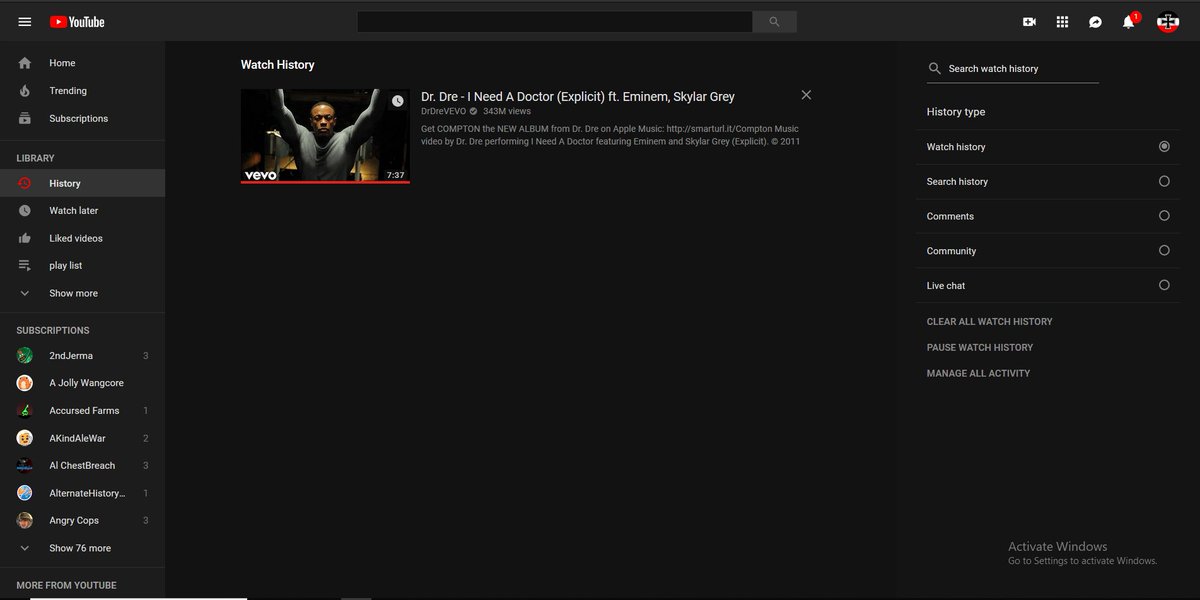Click the 2ndJerma channel name
1200x600 pixels.
pyautogui.click(x=71, y=356)
